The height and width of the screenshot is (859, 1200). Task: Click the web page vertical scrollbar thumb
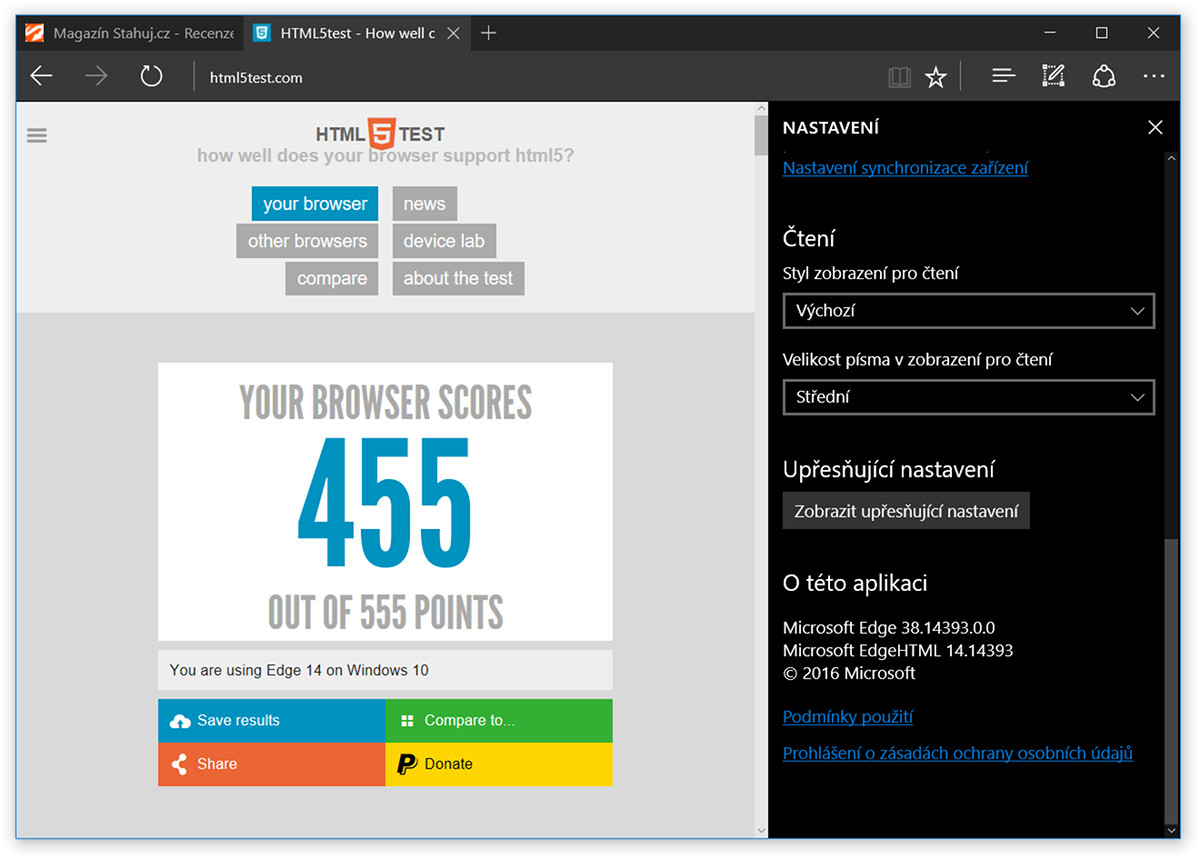[761, 136]
